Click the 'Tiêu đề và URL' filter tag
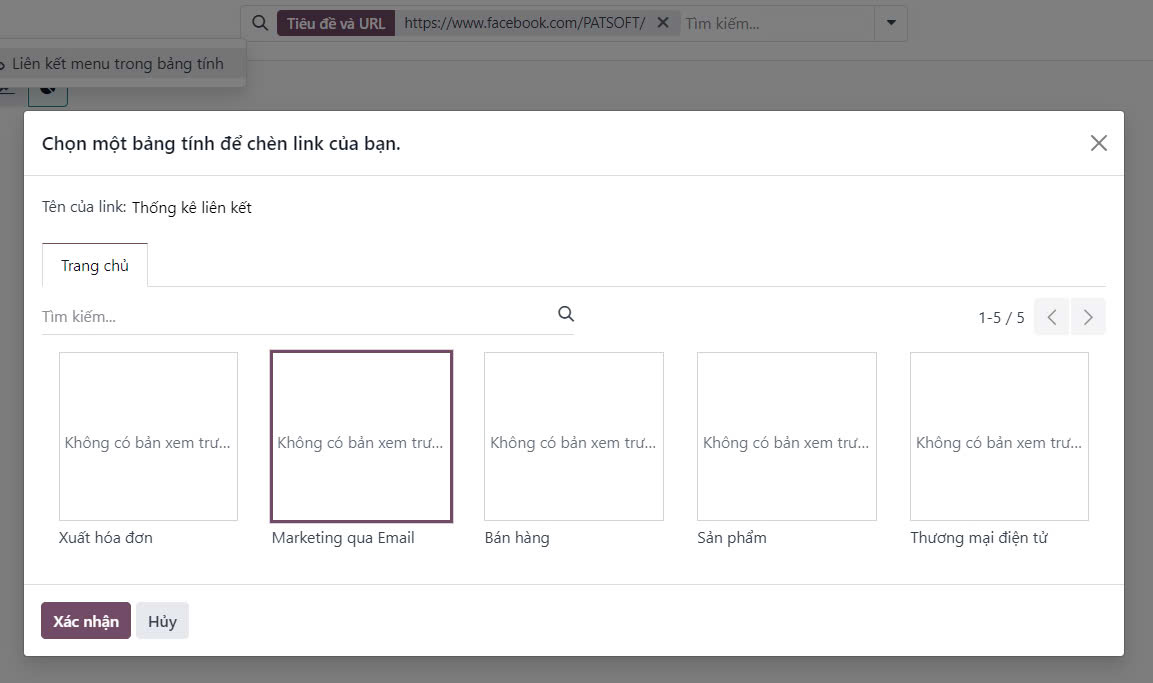1153x683 pixels. tap(336, 23)
